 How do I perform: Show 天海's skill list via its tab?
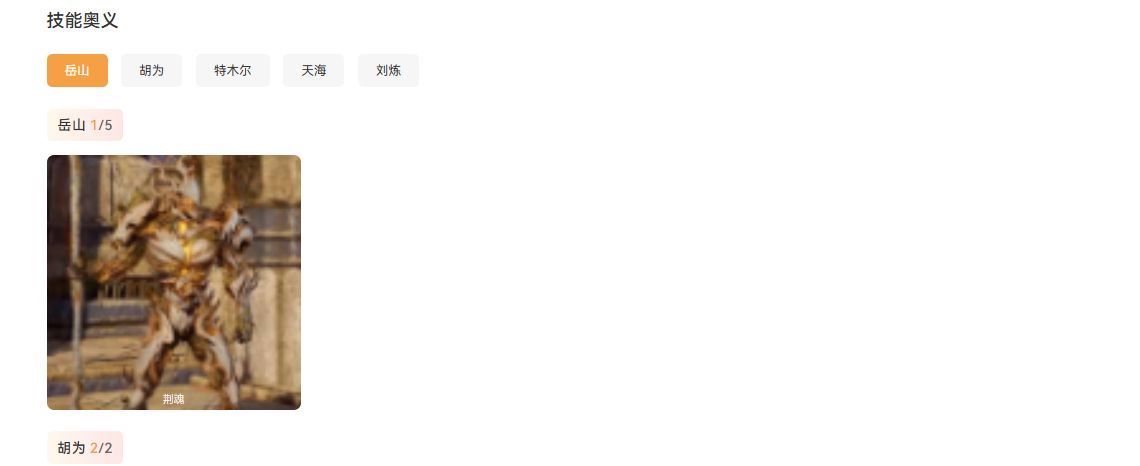(313, 71)
